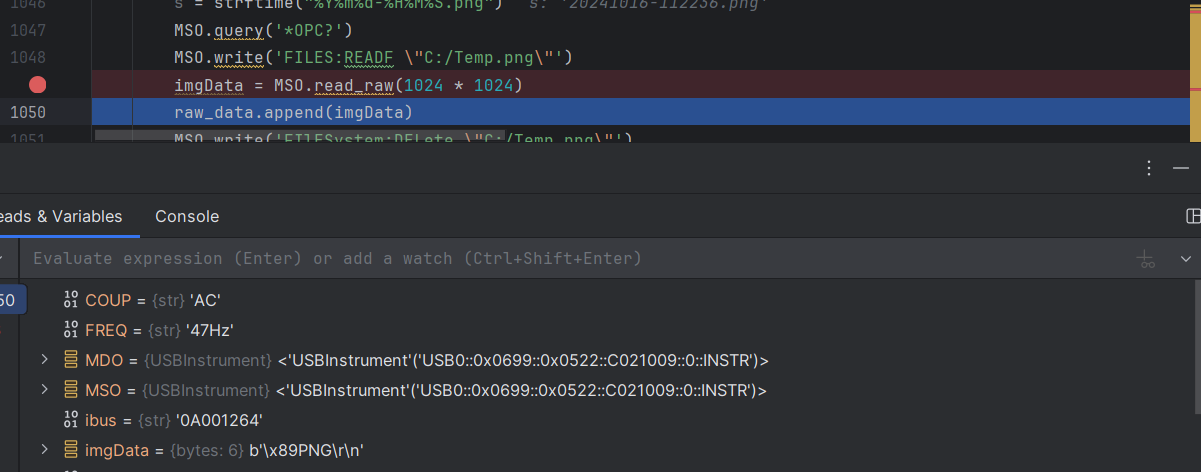Switch to the Console tab
Viewport: 1201px width, 472px height.
click(187, 216)
